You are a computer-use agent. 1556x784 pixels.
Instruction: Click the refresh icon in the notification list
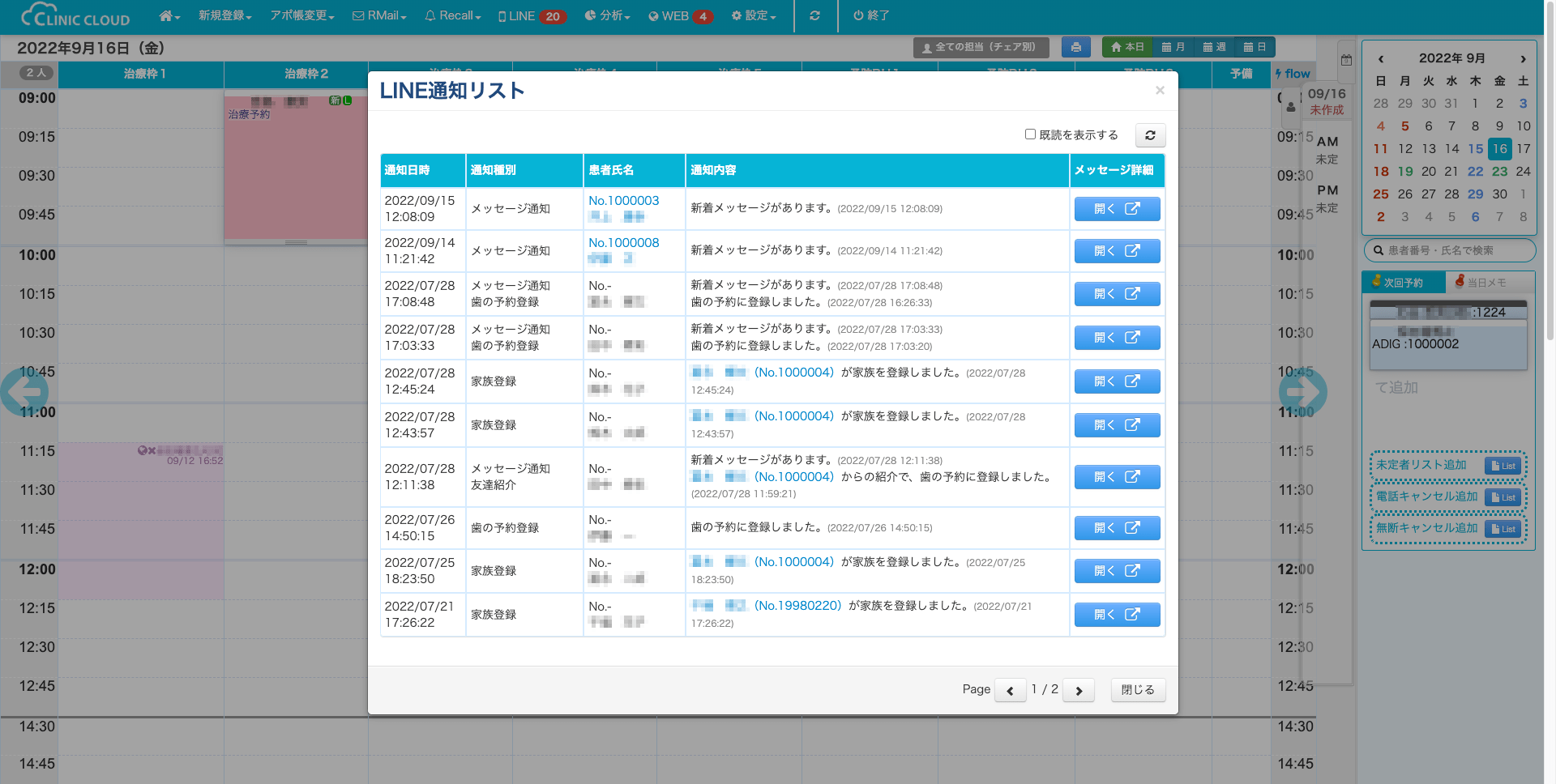(1150, 135)
